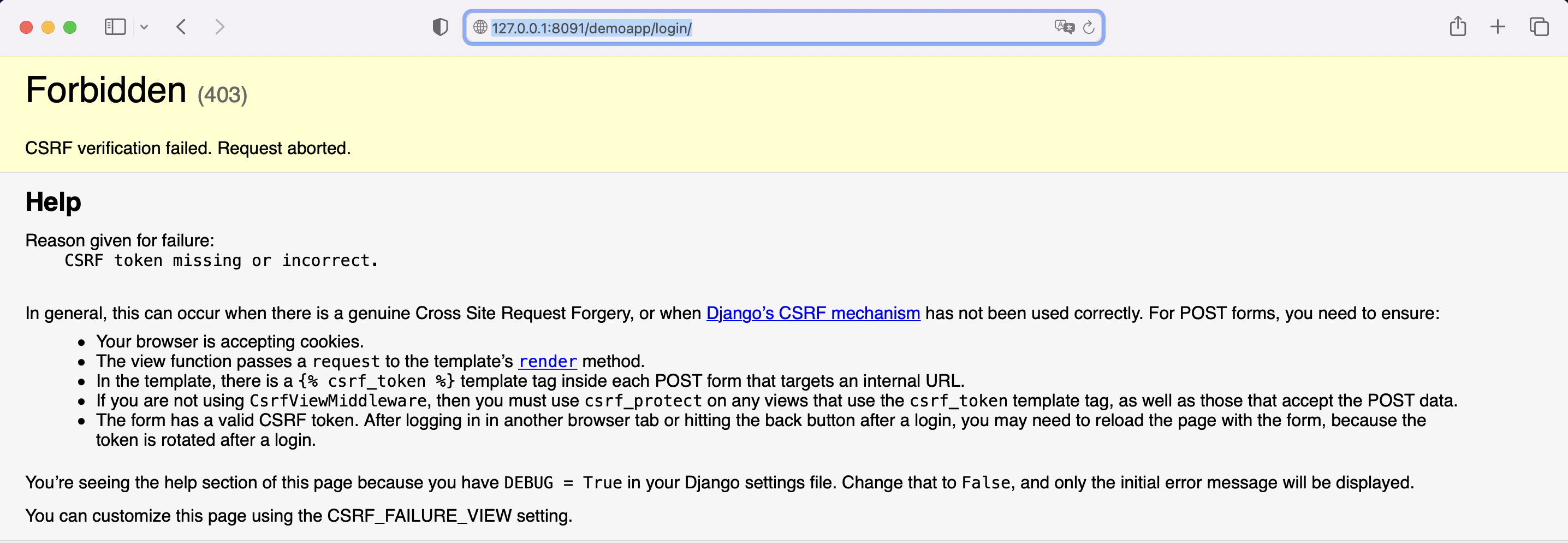Open the Django's CSRF mechanism link
The height and width of the screenshot is (543, 1568).
pyautogui.click(x=813, y=313)
